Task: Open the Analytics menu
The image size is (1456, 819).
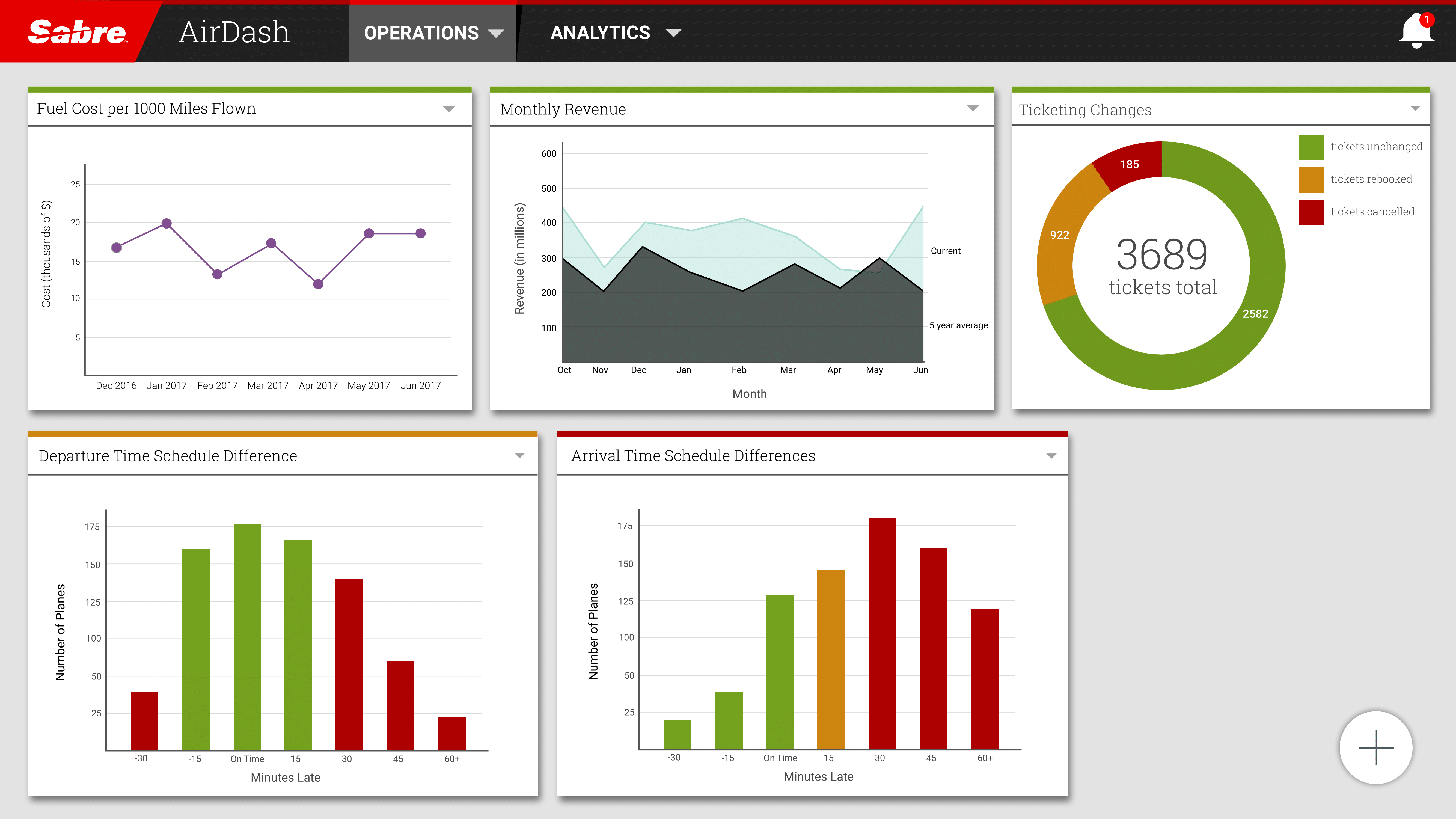Action: pos(616,33)
